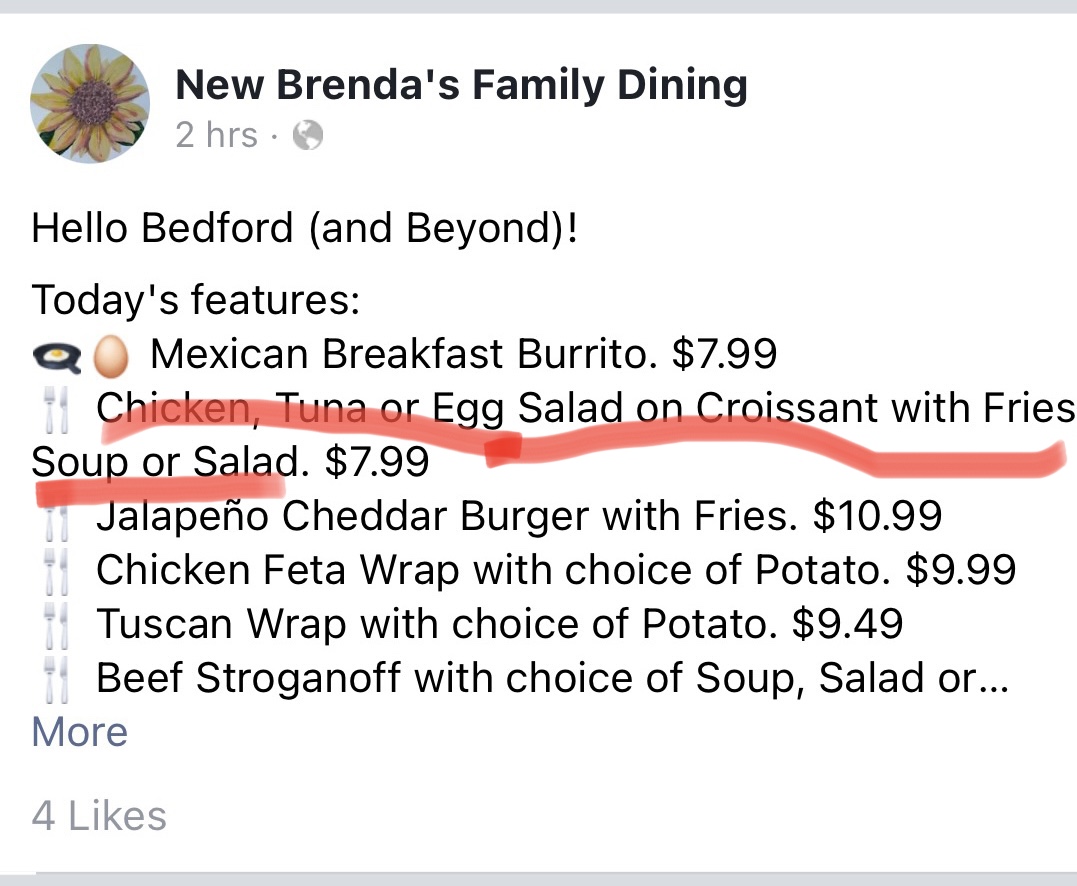Click the egg emoji before Mexican Breakfast Burrito

[110, 354]
